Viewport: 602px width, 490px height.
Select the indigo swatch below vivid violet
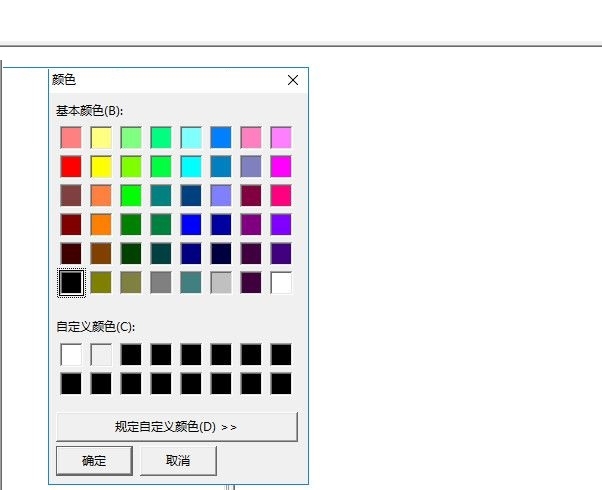click(x=281, y=253)
